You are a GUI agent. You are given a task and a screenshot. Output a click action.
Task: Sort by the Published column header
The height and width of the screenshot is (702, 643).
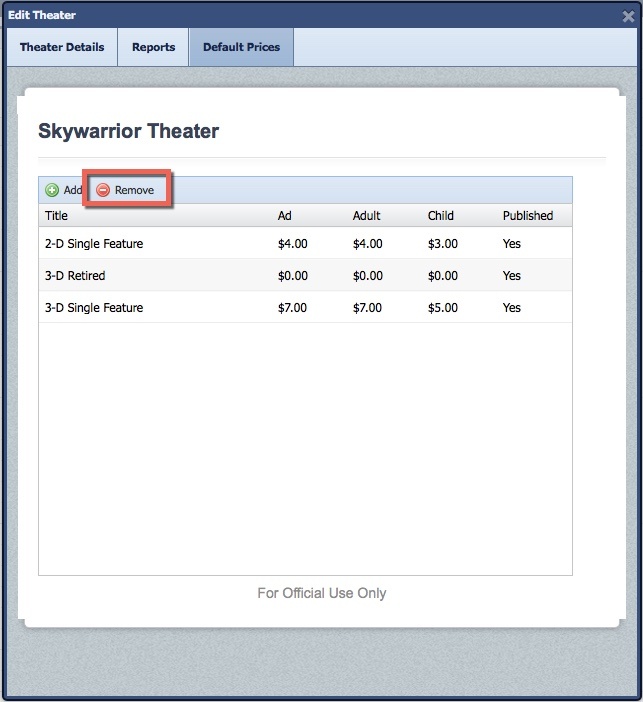527,216
